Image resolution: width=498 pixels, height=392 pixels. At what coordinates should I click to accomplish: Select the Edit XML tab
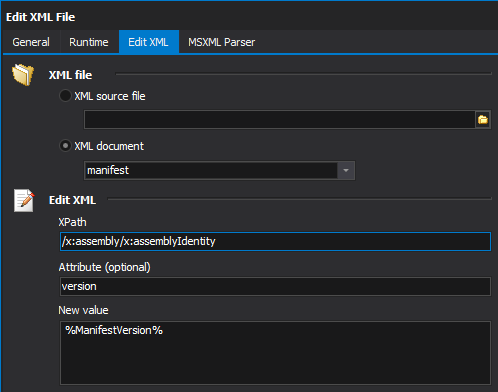149,42
